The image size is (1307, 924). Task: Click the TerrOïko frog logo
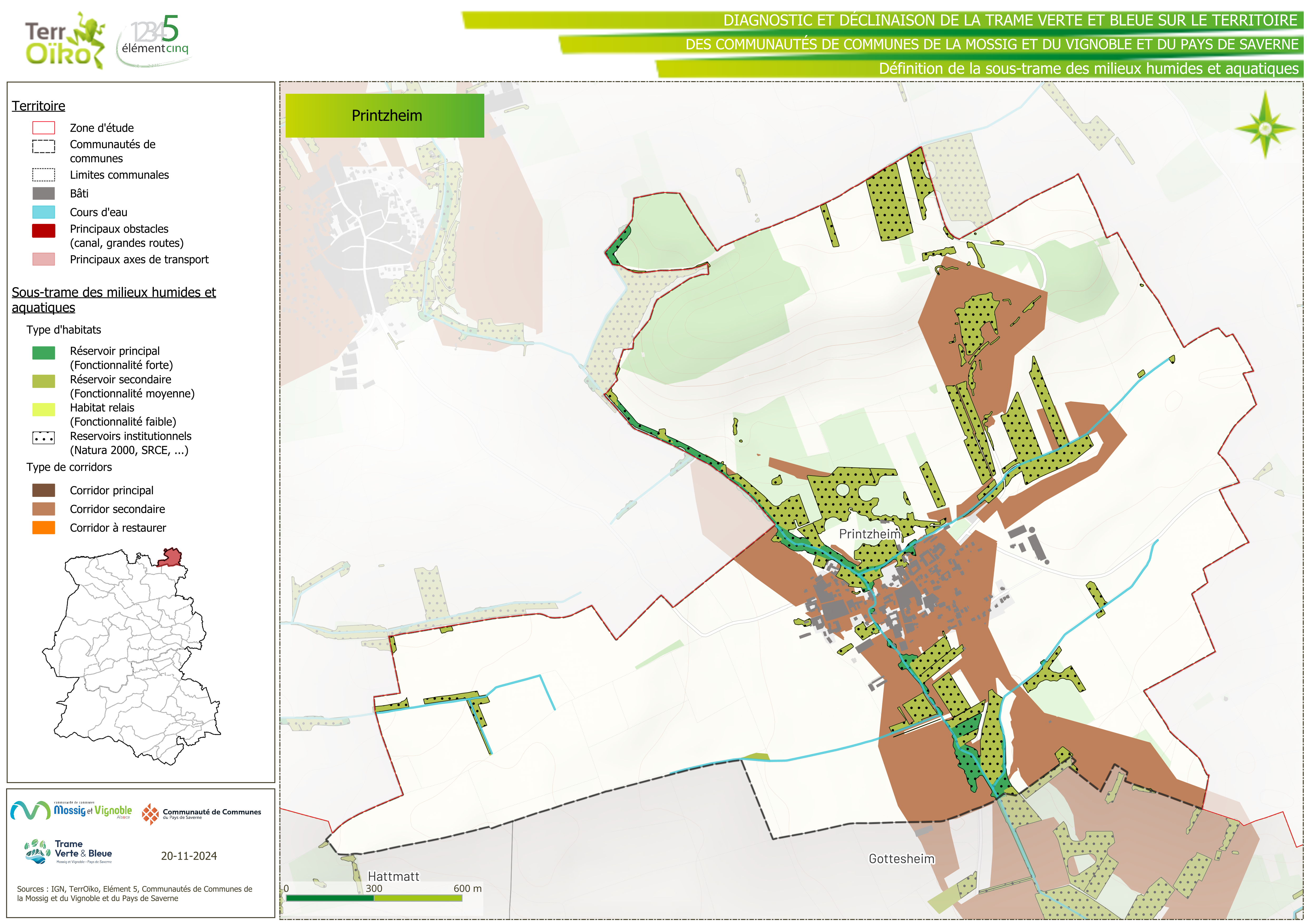[x=64, y=41]
